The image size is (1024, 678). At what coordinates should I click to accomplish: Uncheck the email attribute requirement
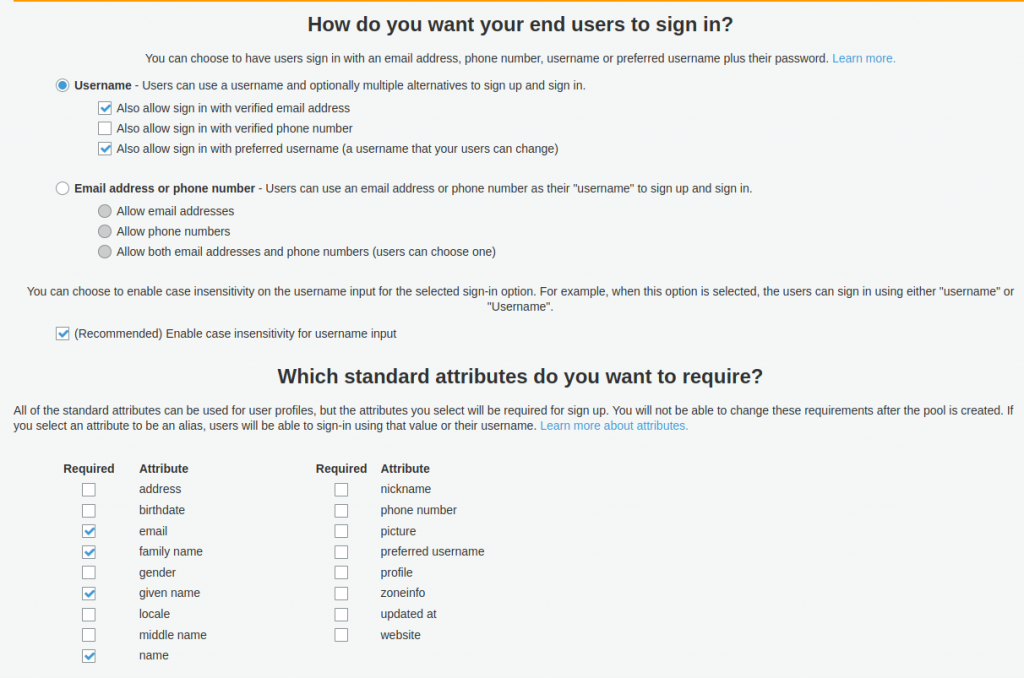[88, 531]
